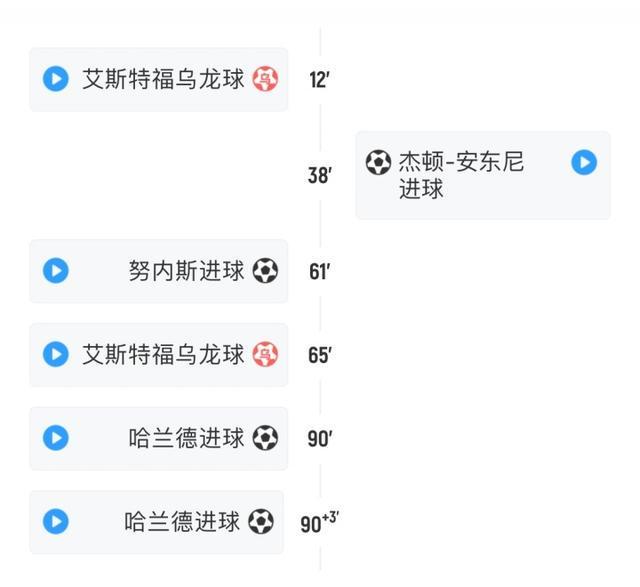Viewport: 640px width, 587px height.
Task: Click the soccer ball icon beside 努内斯进球
Action: pos(265,271)
